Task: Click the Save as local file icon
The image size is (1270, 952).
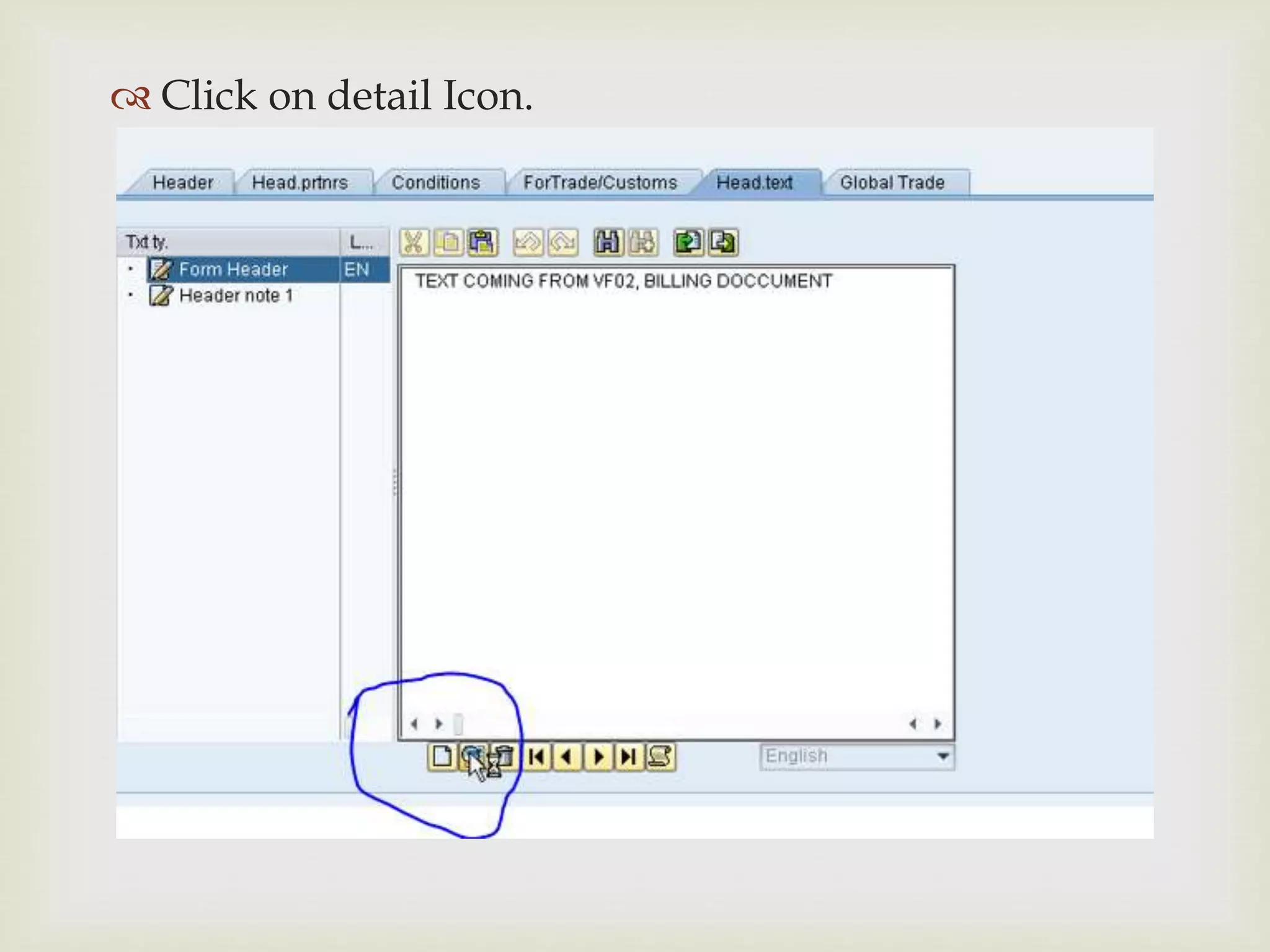Action: click(x=722, y=242)
